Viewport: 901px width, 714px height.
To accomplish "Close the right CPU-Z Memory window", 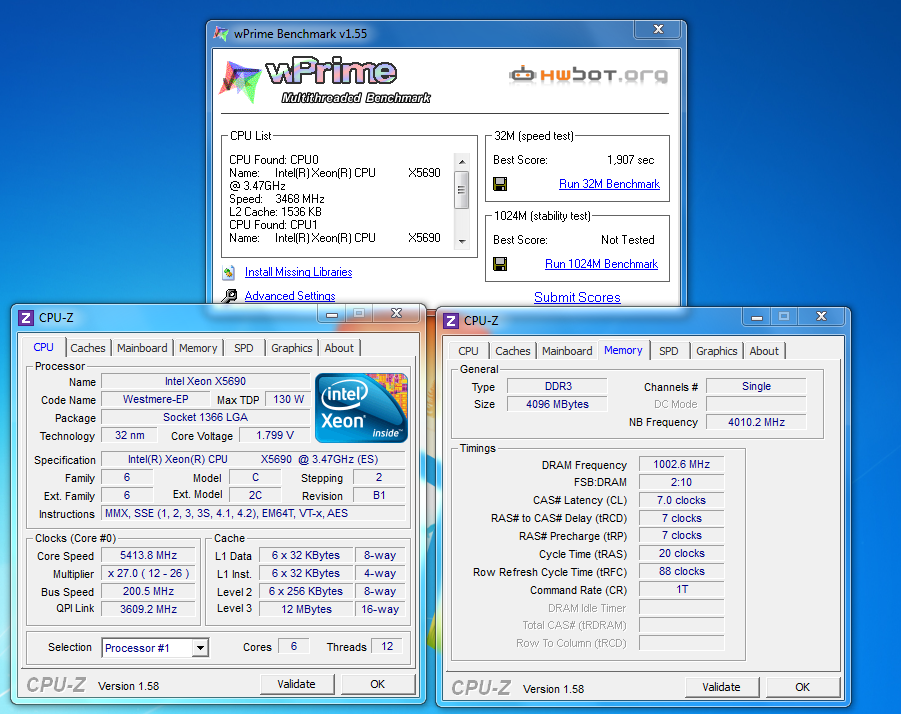I will pos(822,316).
